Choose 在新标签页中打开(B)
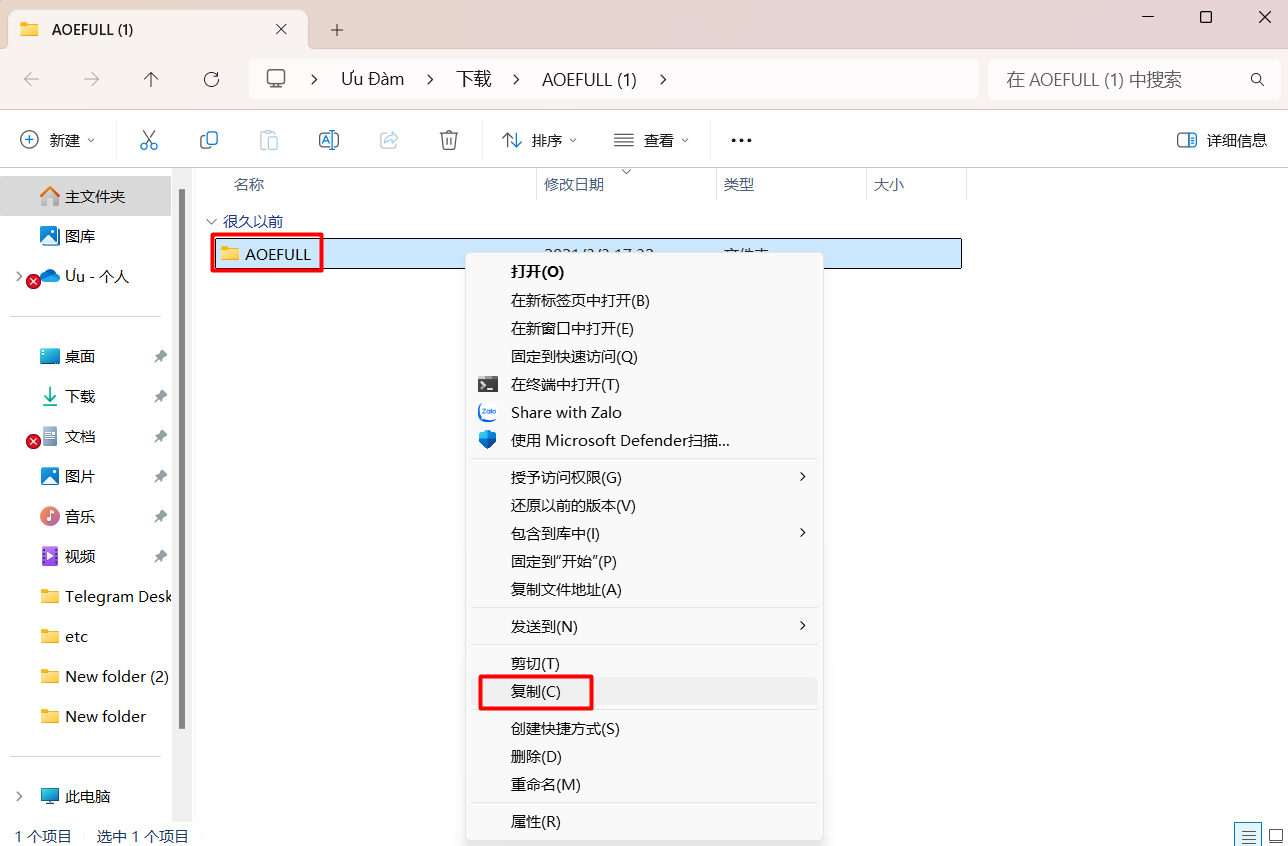This screenshot has width=1288, height=846. [x=644, y=300]
